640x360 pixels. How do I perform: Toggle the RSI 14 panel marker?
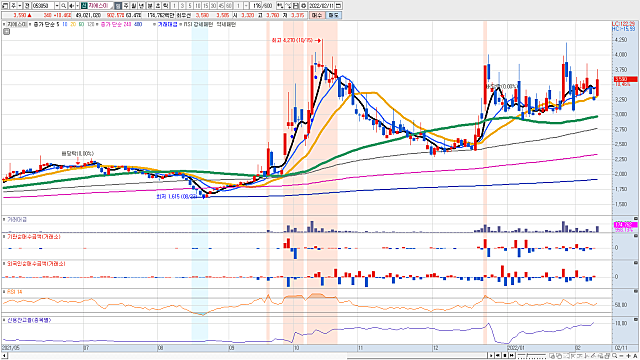(4, 292)
